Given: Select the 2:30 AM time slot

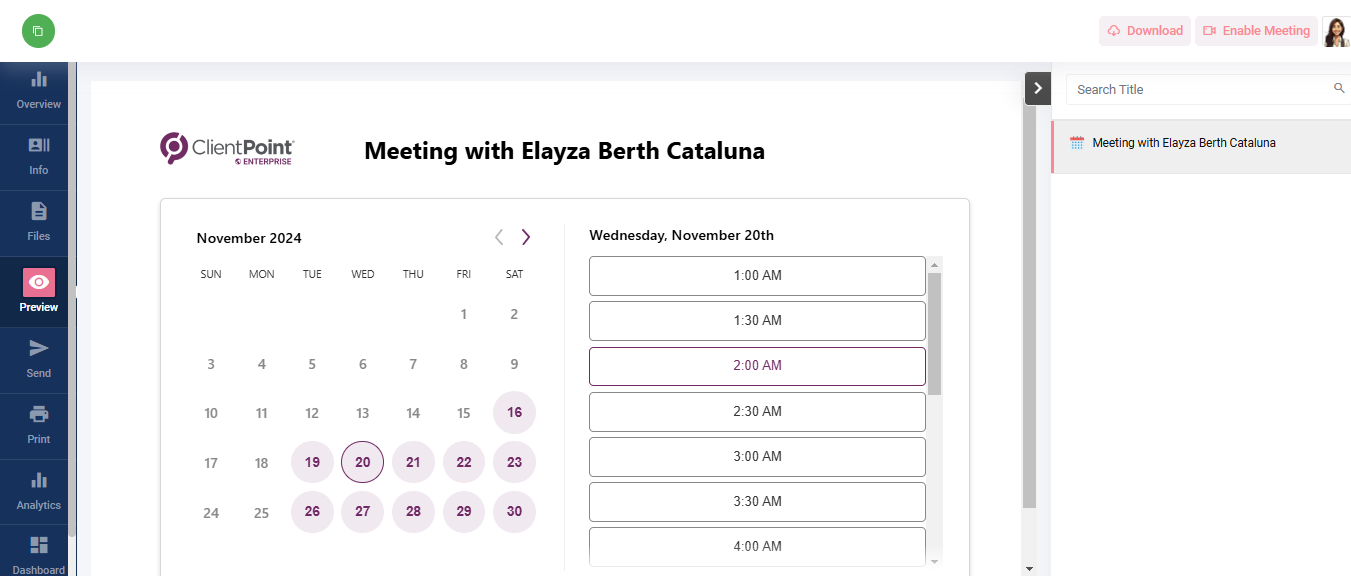Looking at the screenshot, I should point(757,411).
